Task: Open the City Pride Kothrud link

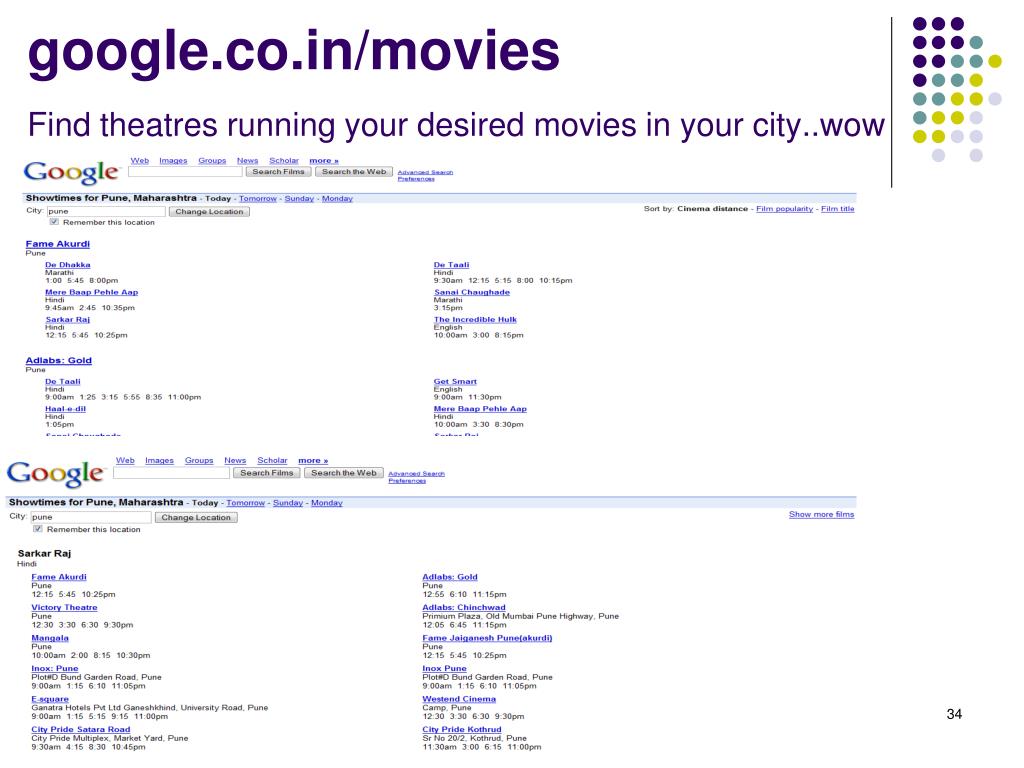Action: 462,729
